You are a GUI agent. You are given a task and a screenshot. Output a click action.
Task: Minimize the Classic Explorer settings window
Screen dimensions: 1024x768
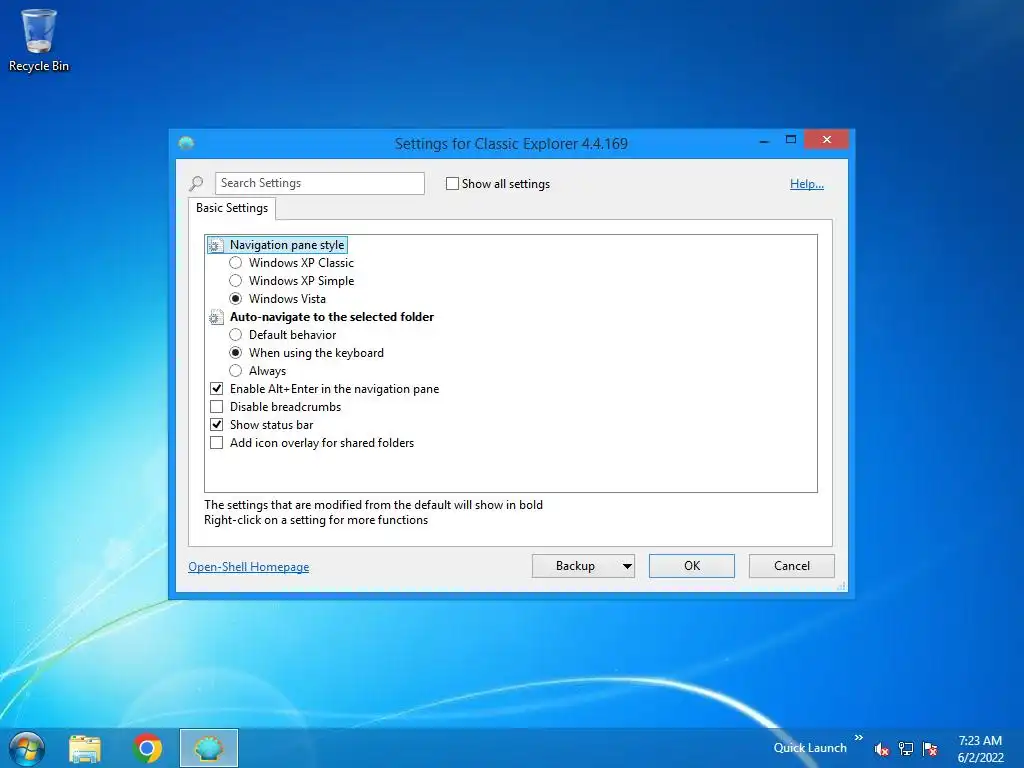pos(764,140)
